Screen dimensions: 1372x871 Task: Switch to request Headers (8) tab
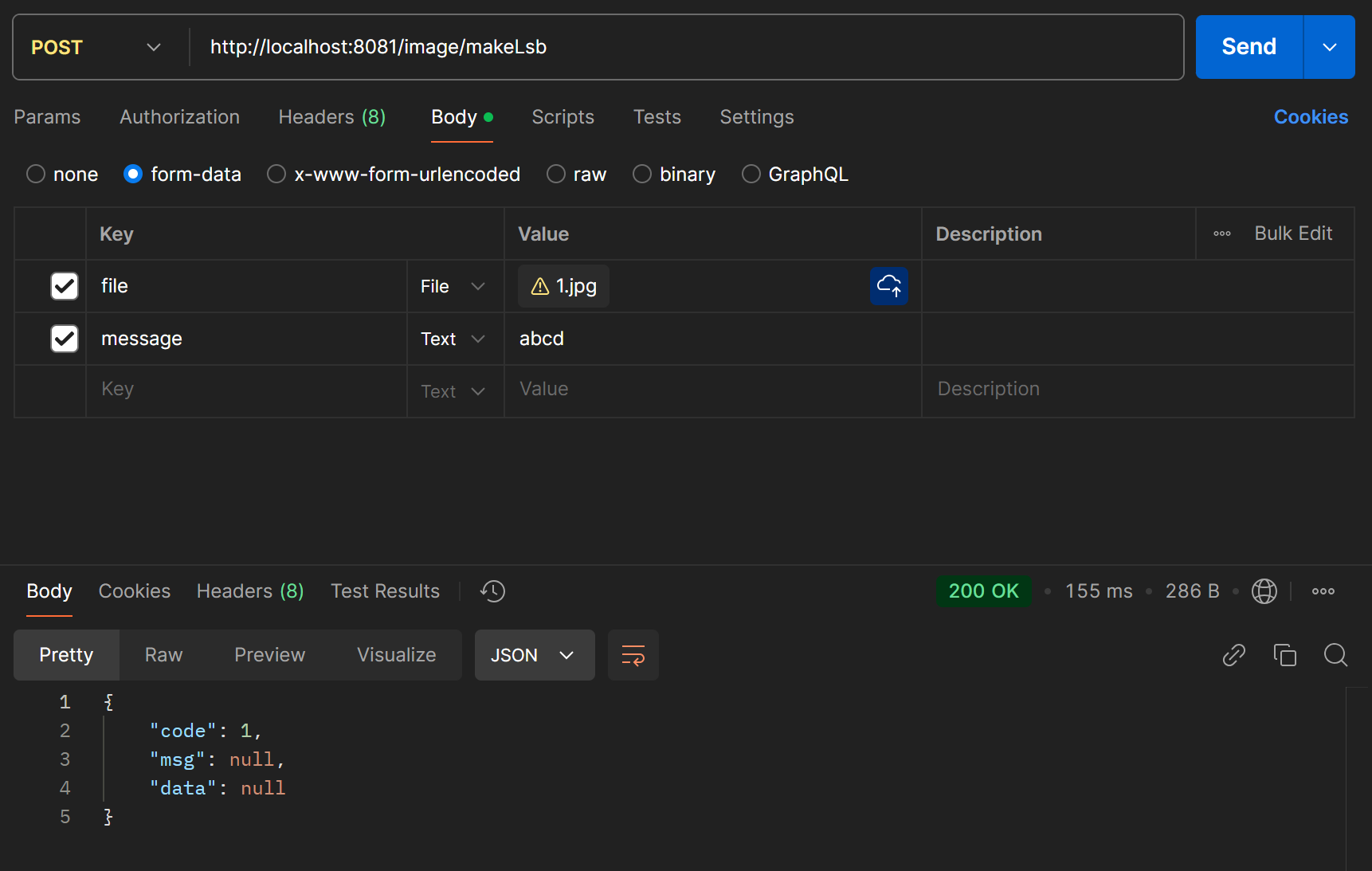332,117
